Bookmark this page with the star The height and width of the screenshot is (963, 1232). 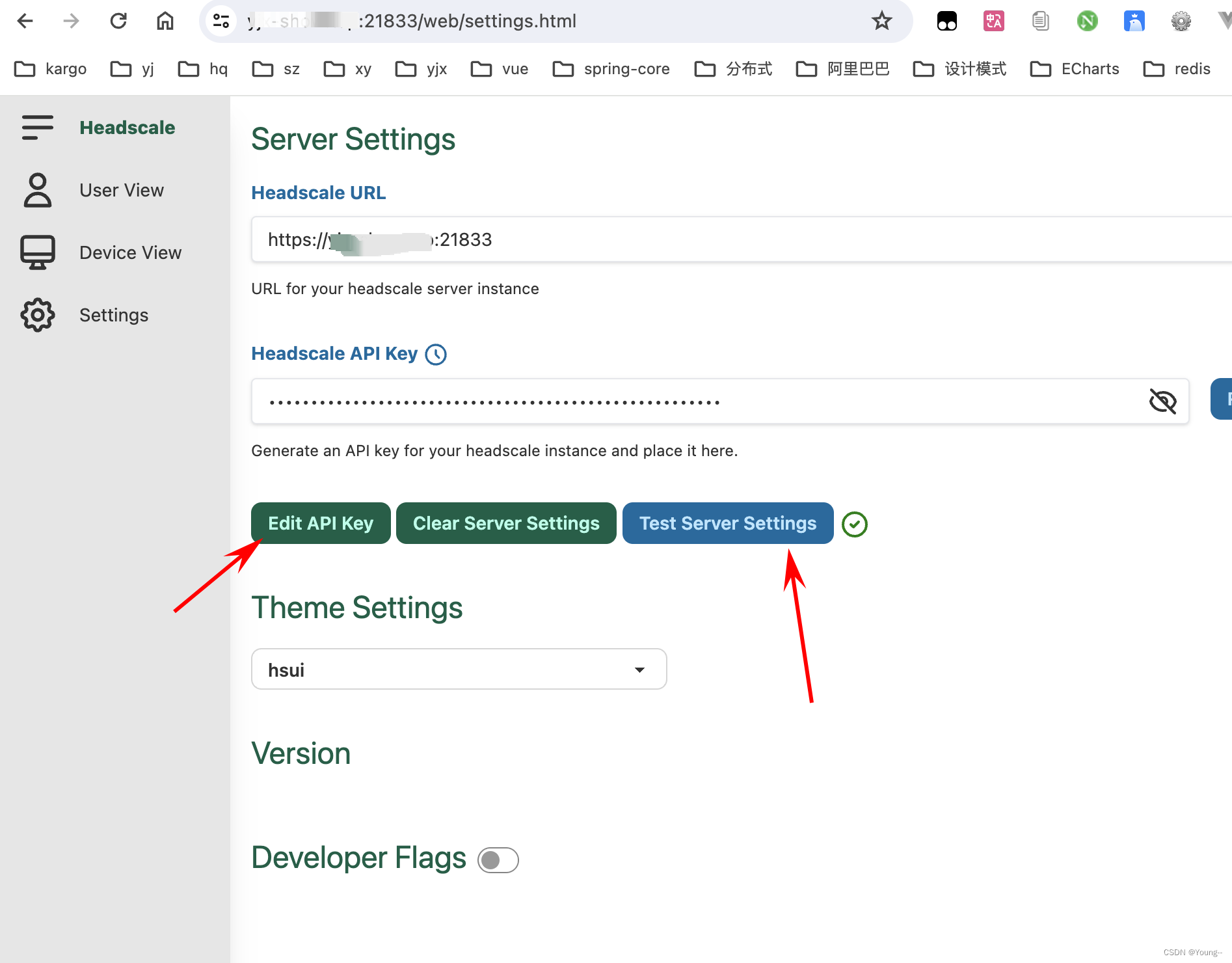coord(882,21)
